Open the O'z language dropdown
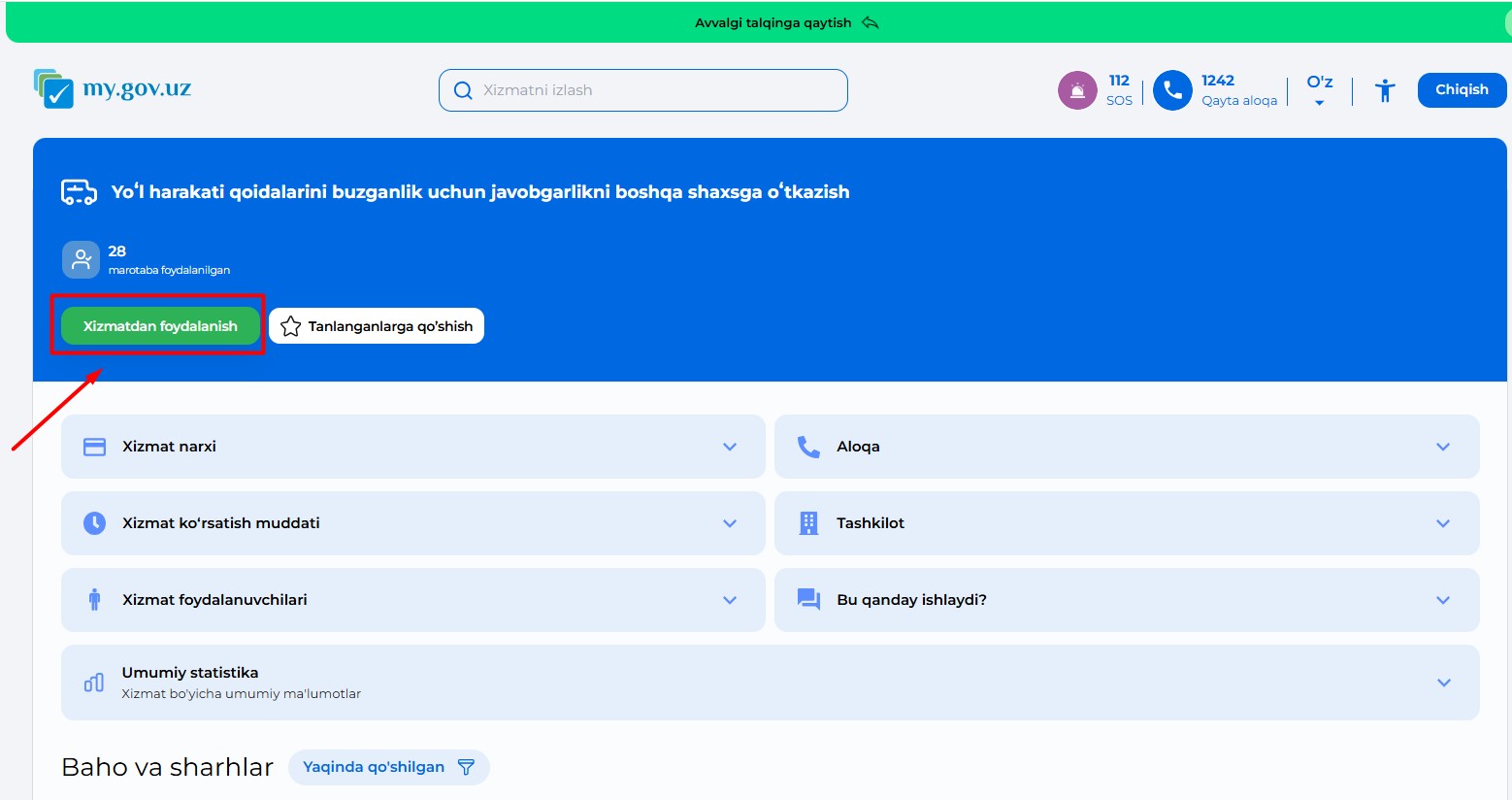 (x=1319, y=89)
